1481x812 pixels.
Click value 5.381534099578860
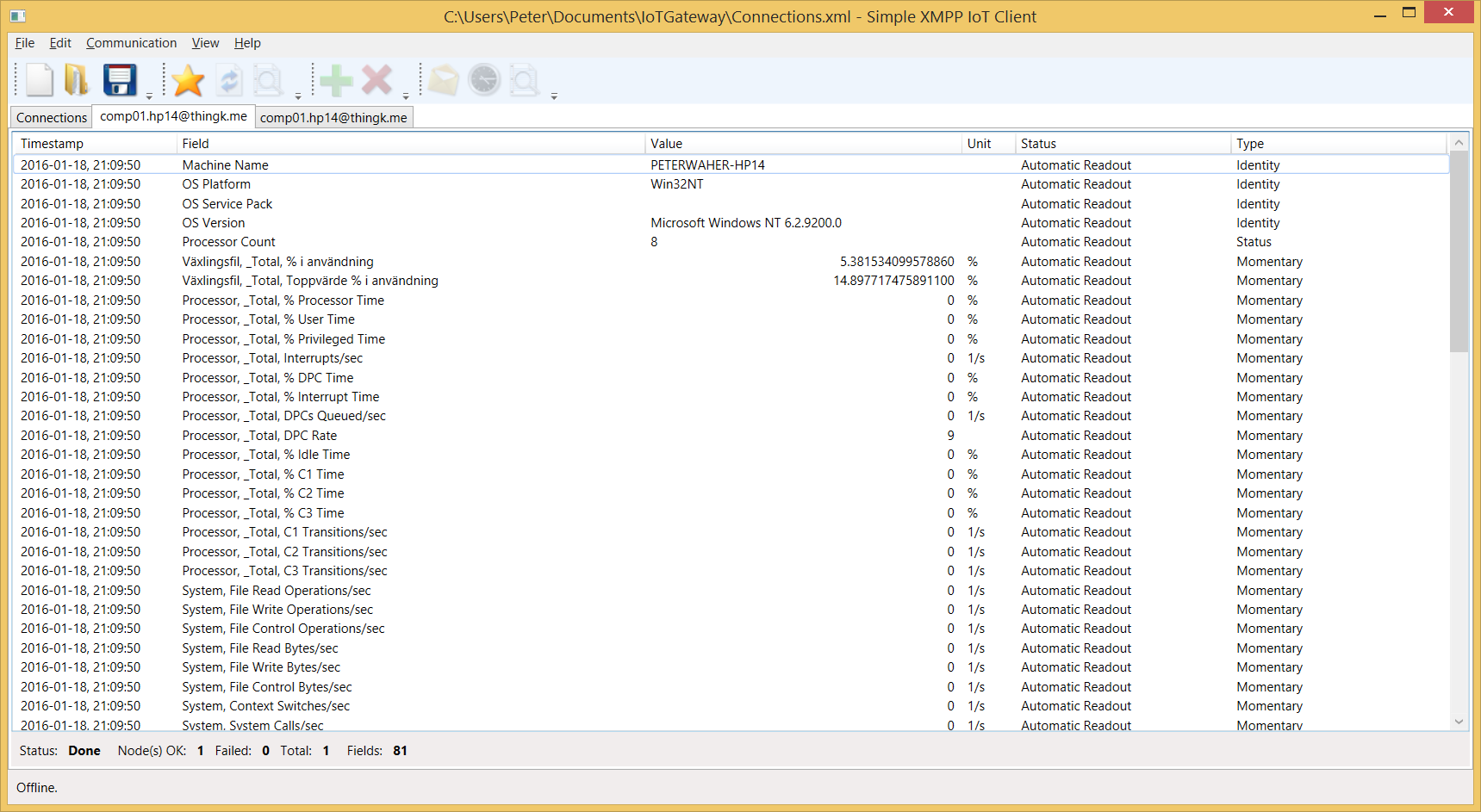(897, 262)
